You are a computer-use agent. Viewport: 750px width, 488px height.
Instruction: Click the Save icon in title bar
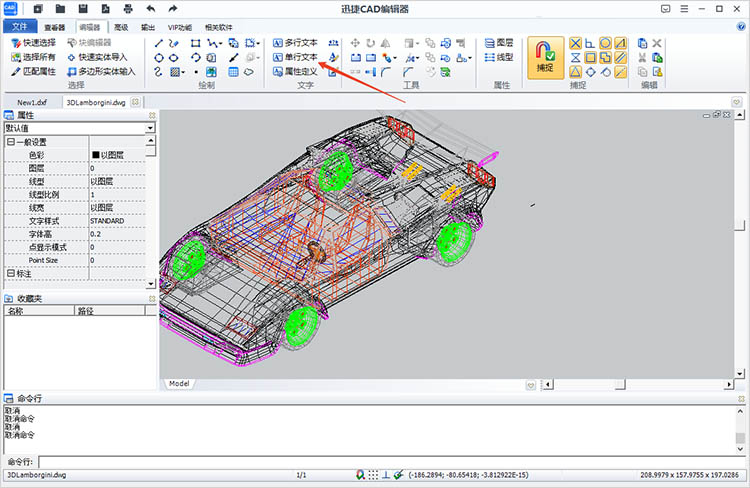click(x=83, y=9)
